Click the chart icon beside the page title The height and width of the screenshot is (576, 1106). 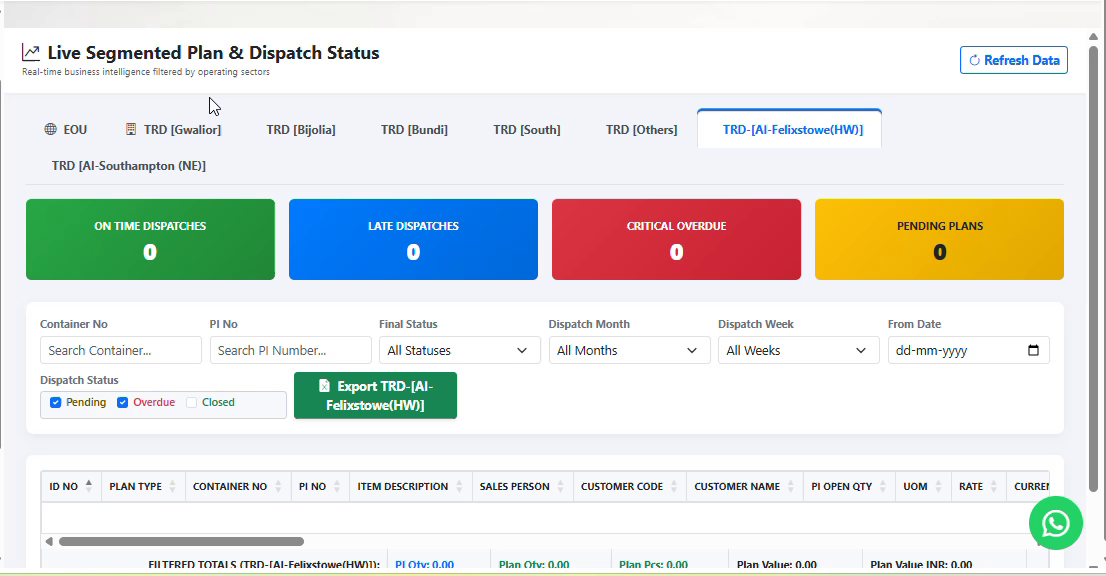(x=31, y=52)
